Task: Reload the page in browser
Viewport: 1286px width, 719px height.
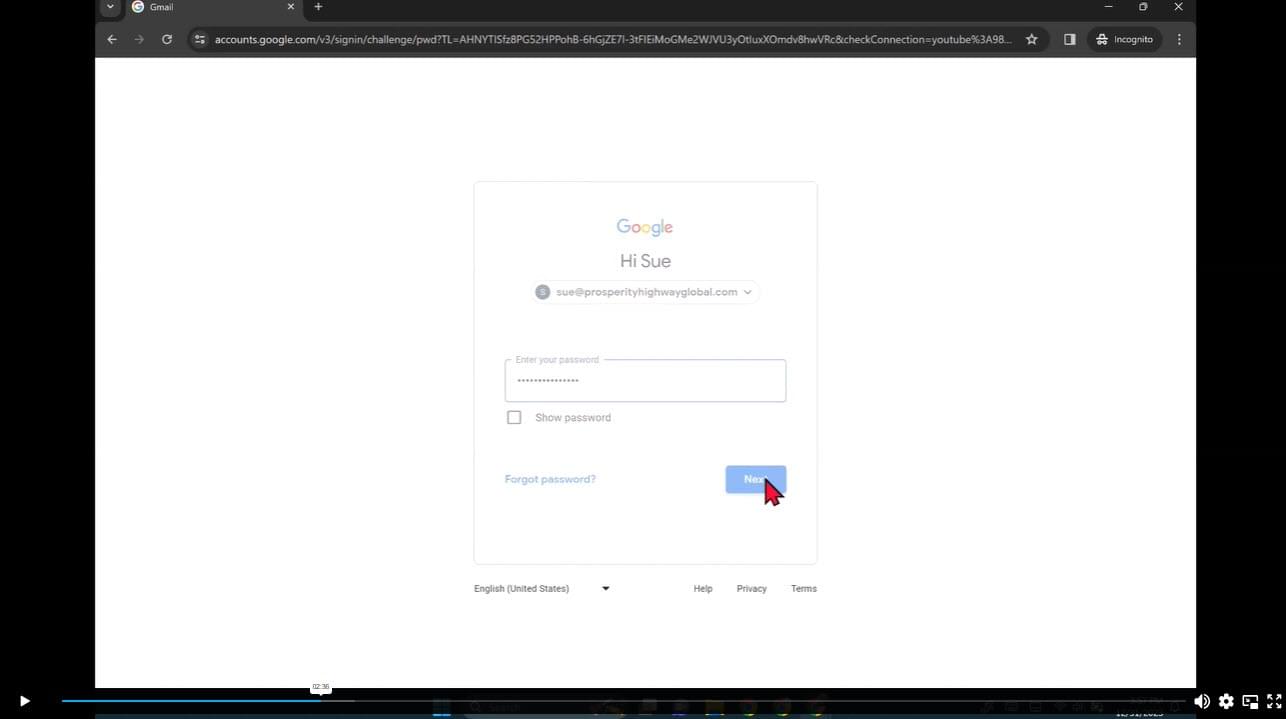Action: point(167,39)
